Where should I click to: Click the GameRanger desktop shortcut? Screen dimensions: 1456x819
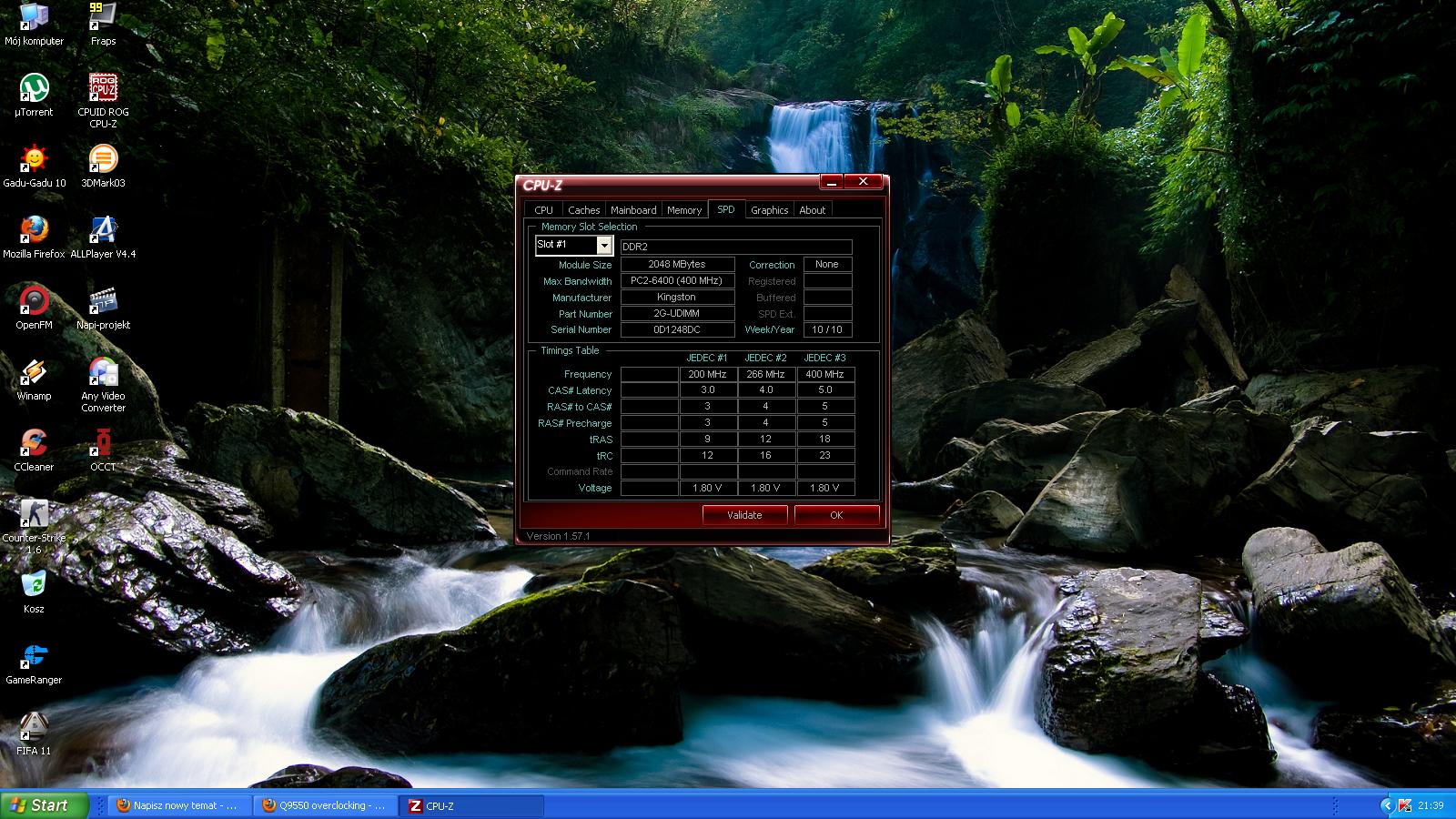click(x=34, y=663)
